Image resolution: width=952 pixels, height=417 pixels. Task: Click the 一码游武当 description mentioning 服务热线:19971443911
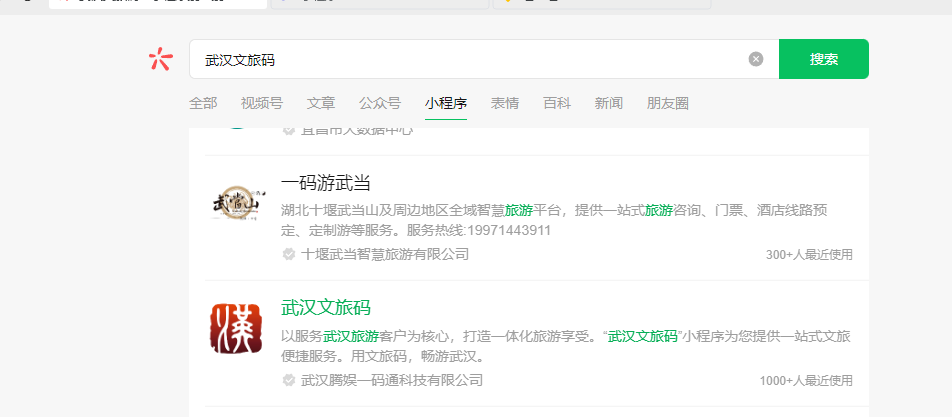click(x=554, y=220)
